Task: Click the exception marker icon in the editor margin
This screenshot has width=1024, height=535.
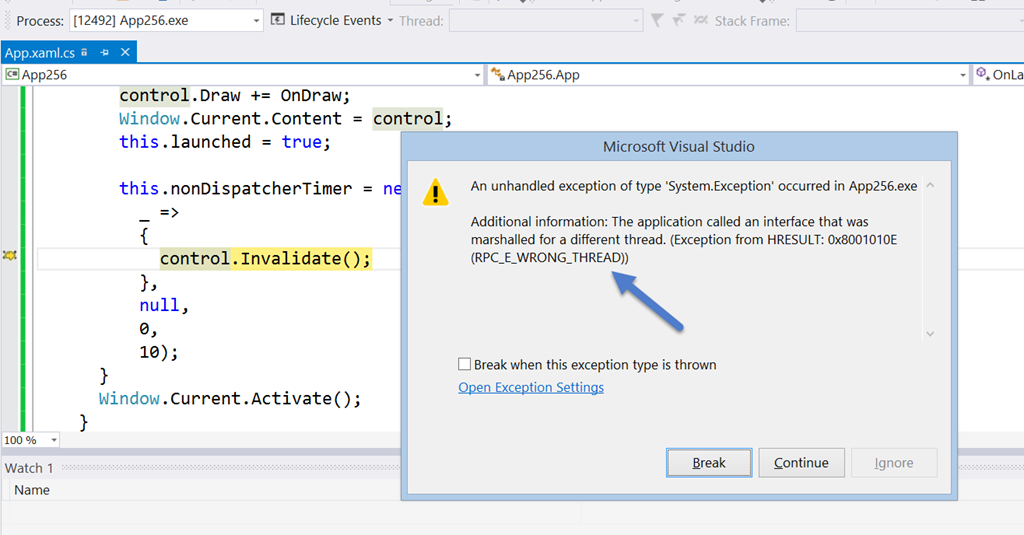Action: point(9,255)
